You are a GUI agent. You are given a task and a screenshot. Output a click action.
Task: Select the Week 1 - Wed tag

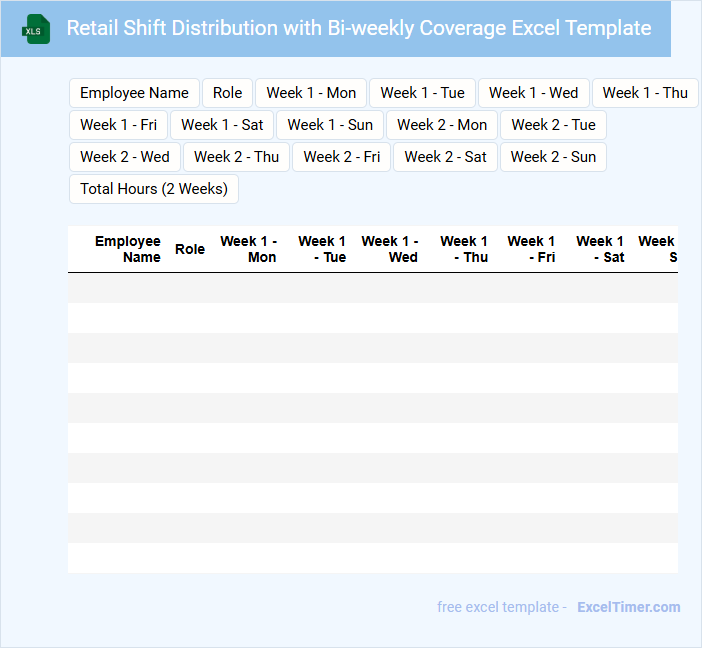534,93
